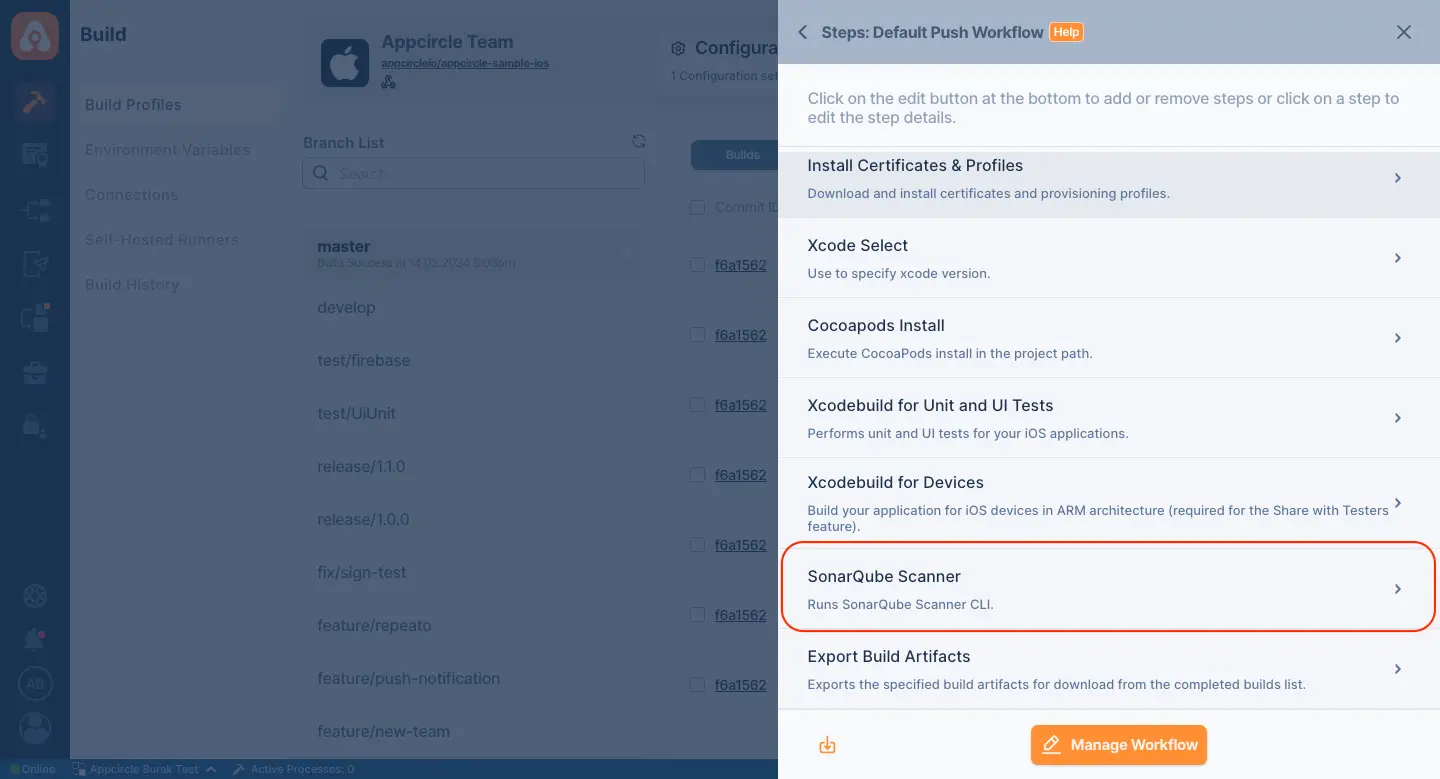Open the lock icon in sidebar
This screenshot has width=1440, height=779.
(x=35, y=425)
